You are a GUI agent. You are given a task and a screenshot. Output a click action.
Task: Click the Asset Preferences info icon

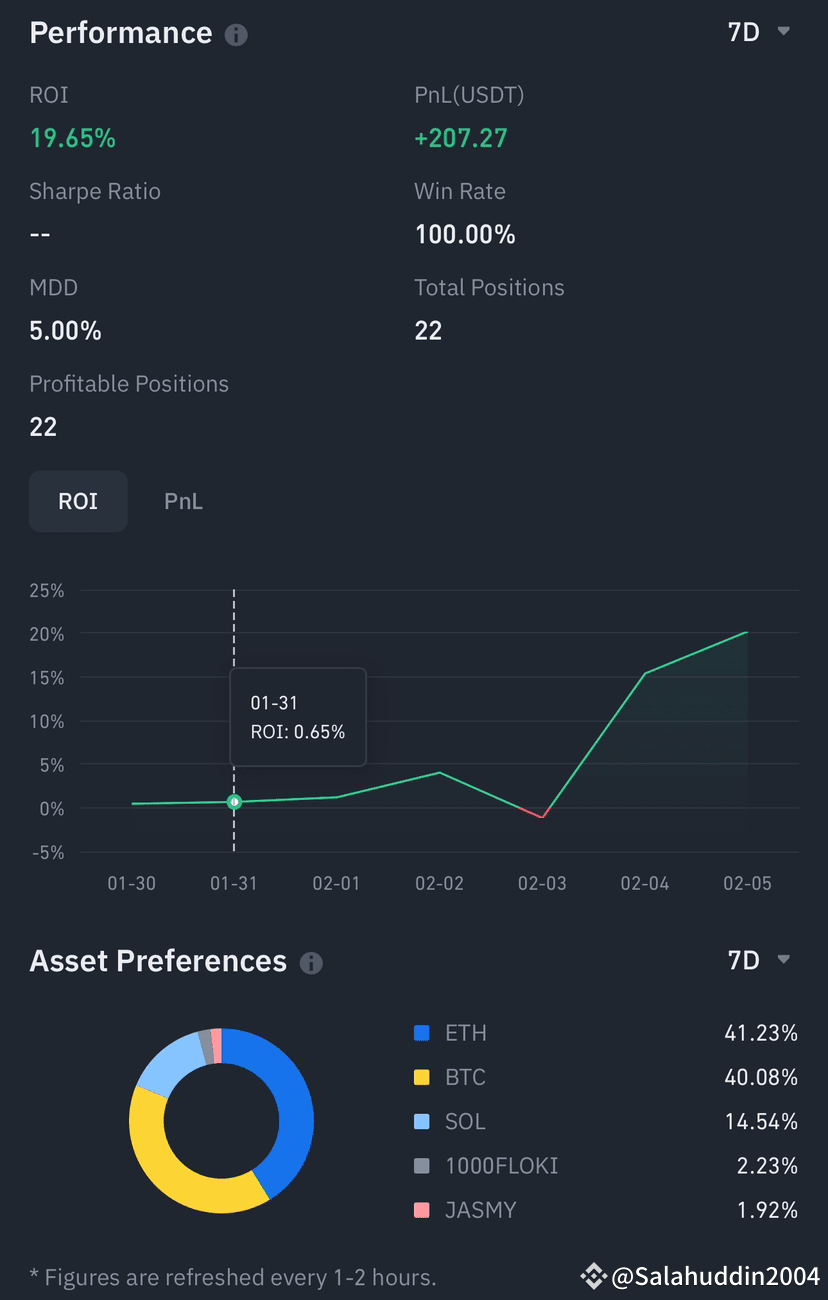coord(311,964)
